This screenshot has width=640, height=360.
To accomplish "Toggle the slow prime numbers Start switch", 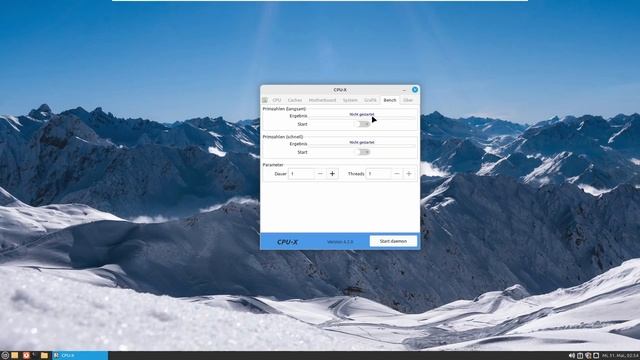I will (362, 124).
